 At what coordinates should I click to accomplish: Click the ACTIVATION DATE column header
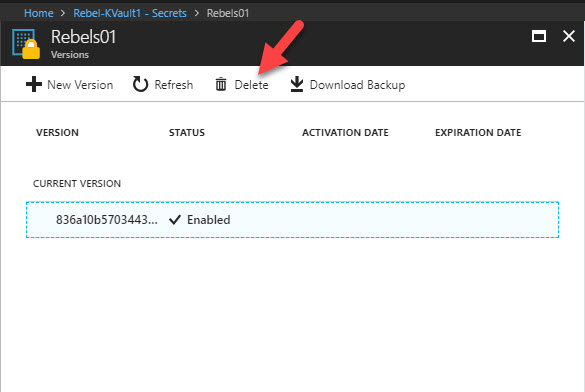(345, 133)
